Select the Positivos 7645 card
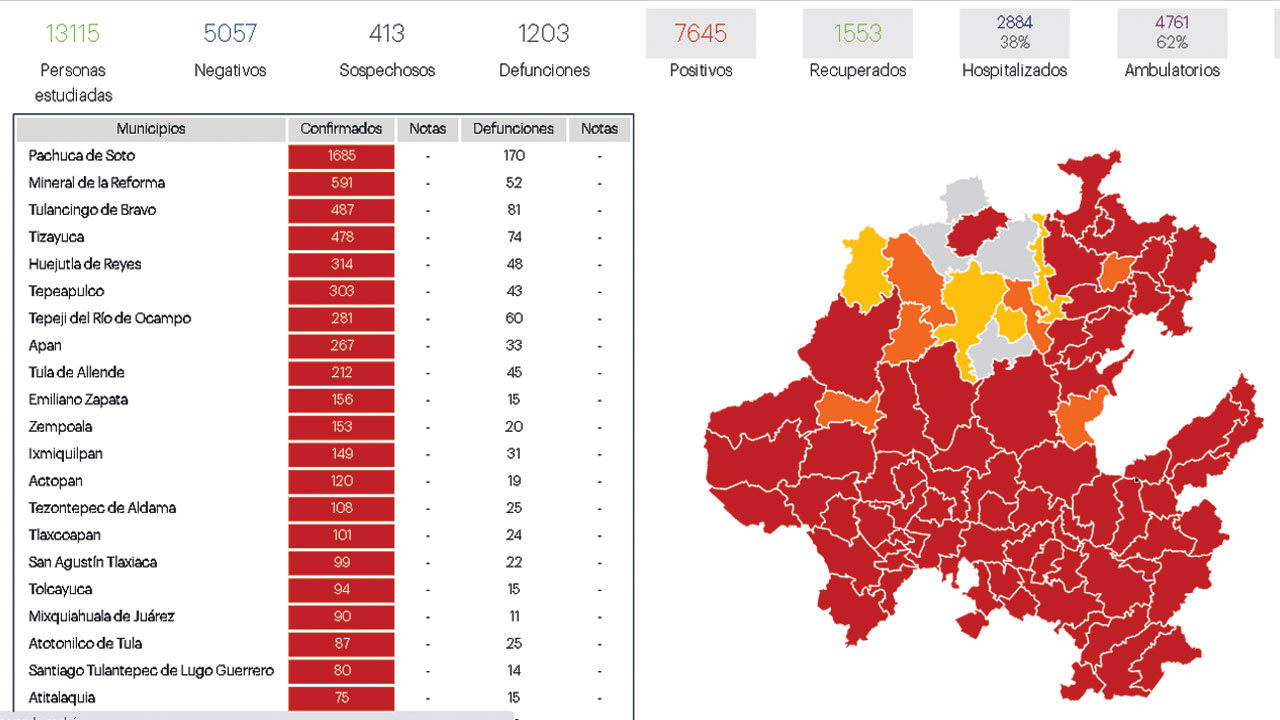The width and height of the screenshot is (1280, 720). point(701,34)
